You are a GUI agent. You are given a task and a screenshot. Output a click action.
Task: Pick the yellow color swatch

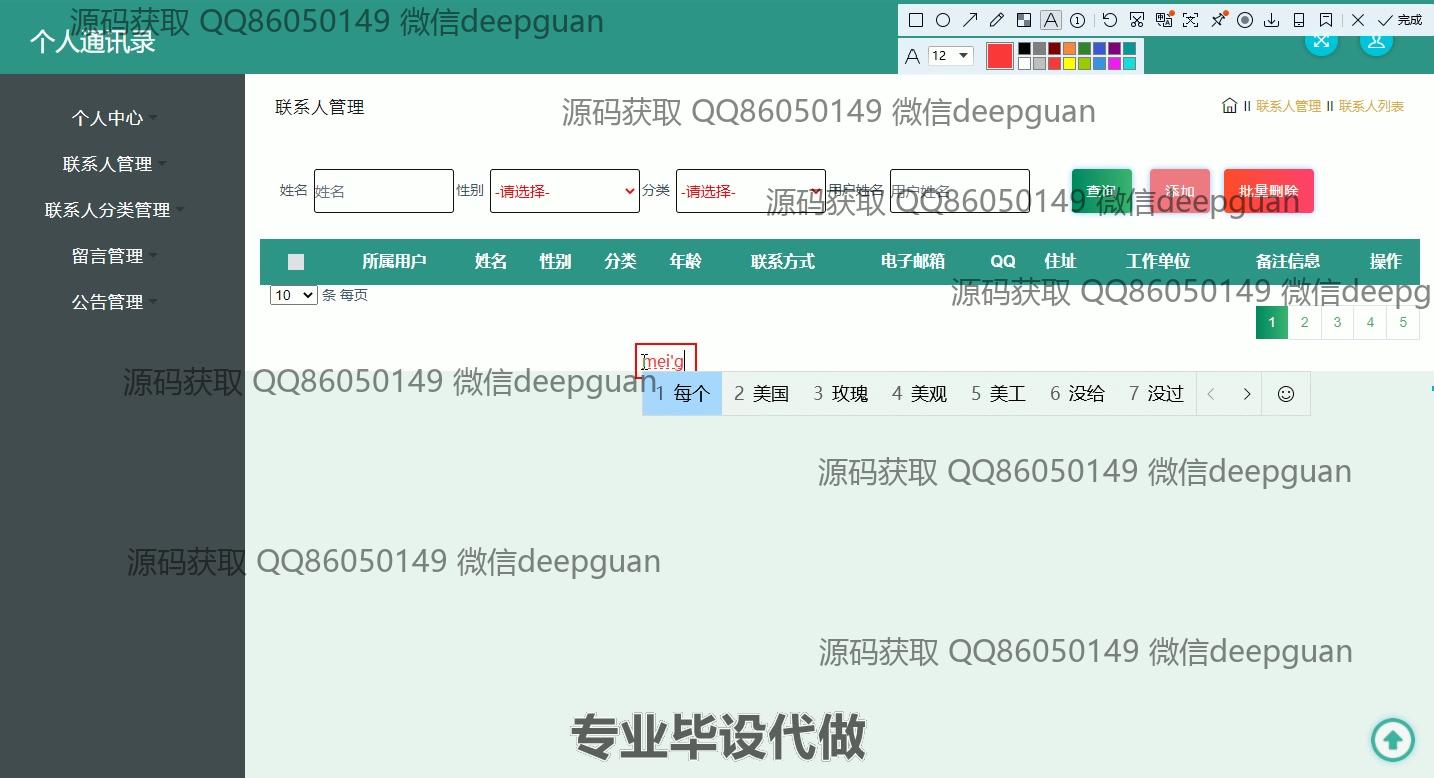pos(1069,64)
